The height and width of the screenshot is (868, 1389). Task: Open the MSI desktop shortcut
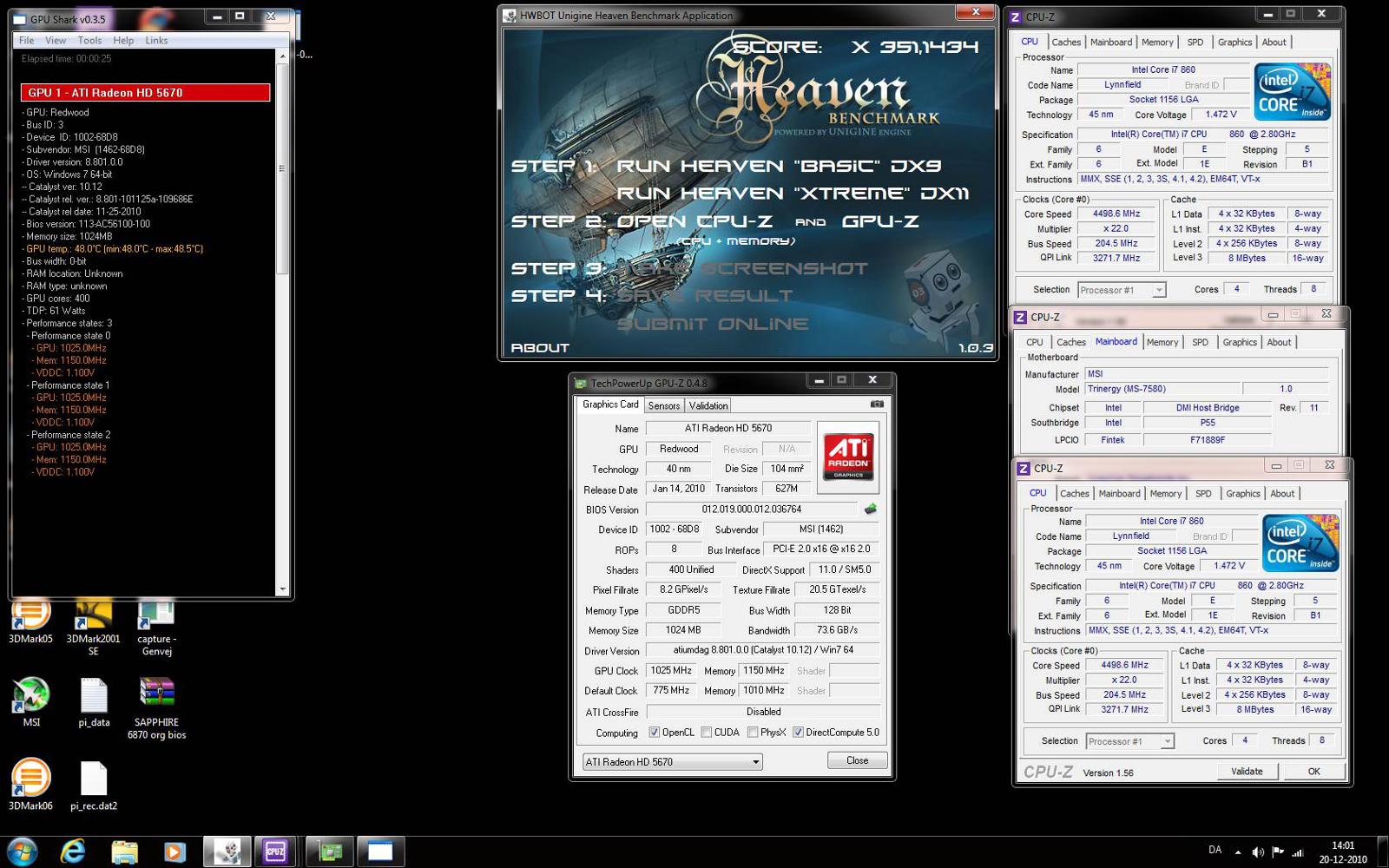31,702
